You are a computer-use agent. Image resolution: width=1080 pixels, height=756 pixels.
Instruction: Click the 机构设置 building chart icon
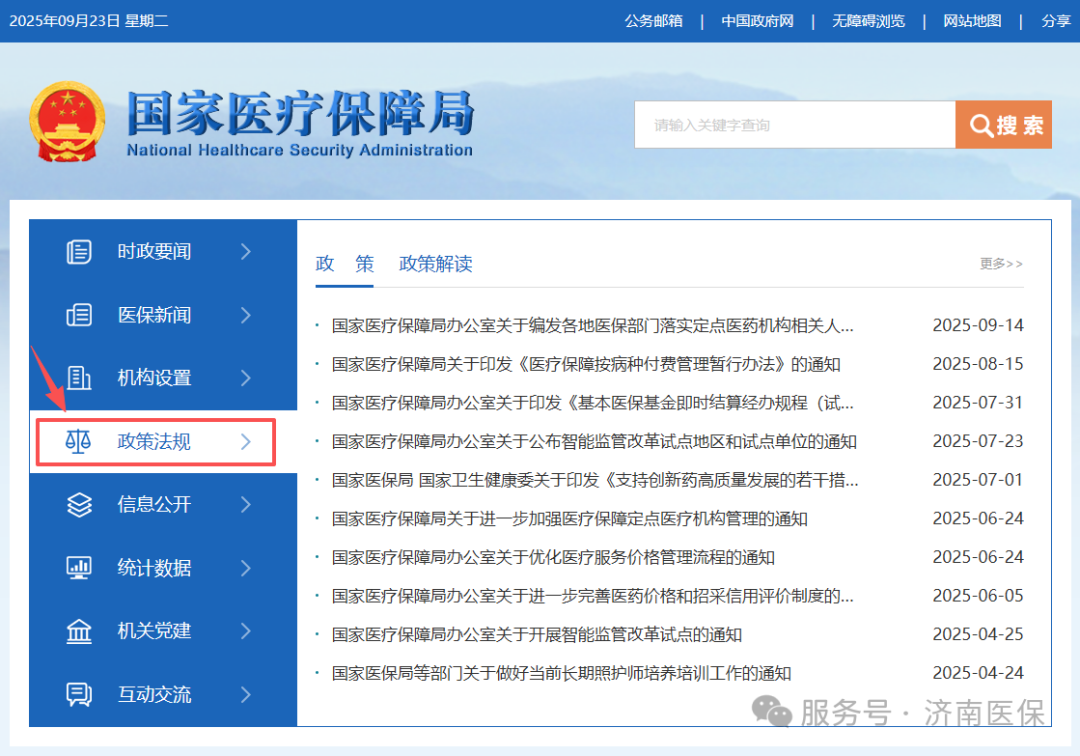79,378
